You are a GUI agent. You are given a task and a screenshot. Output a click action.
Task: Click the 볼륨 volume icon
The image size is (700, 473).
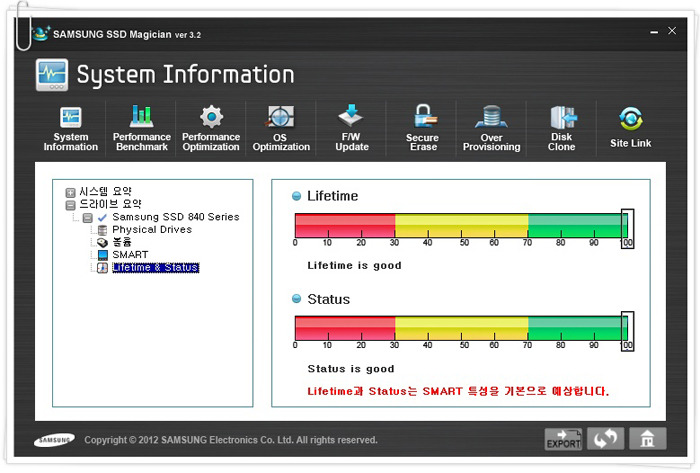point(102,242)
